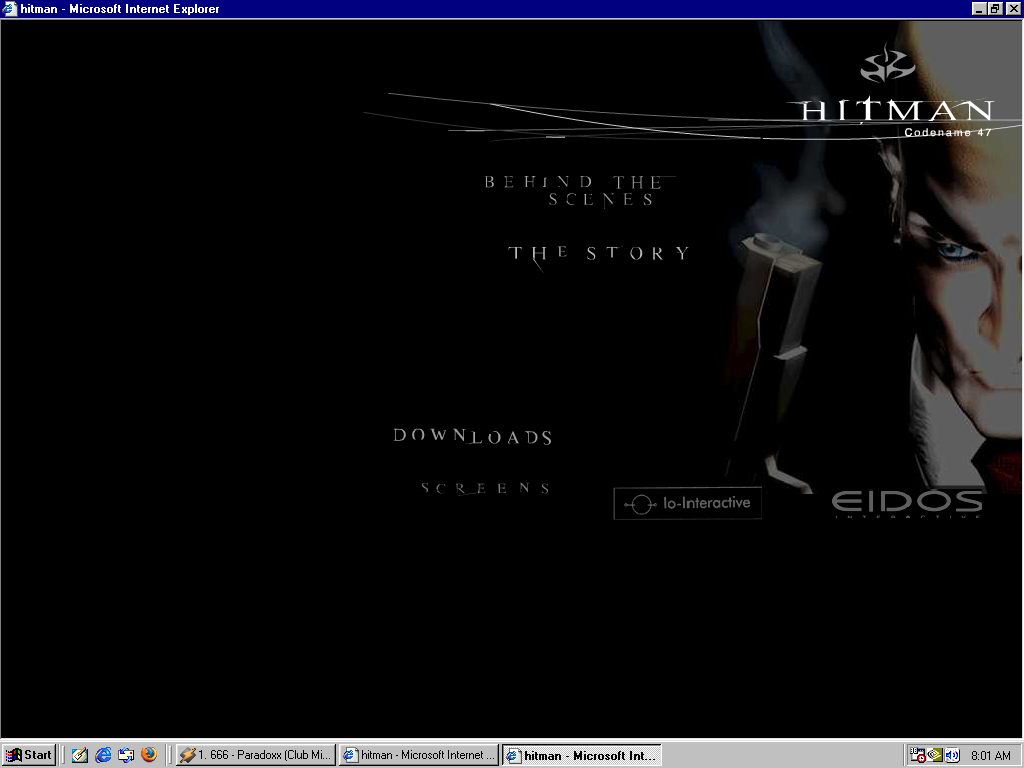
Task: Open the Windows Start menu
Action: (x=29, y=755)
